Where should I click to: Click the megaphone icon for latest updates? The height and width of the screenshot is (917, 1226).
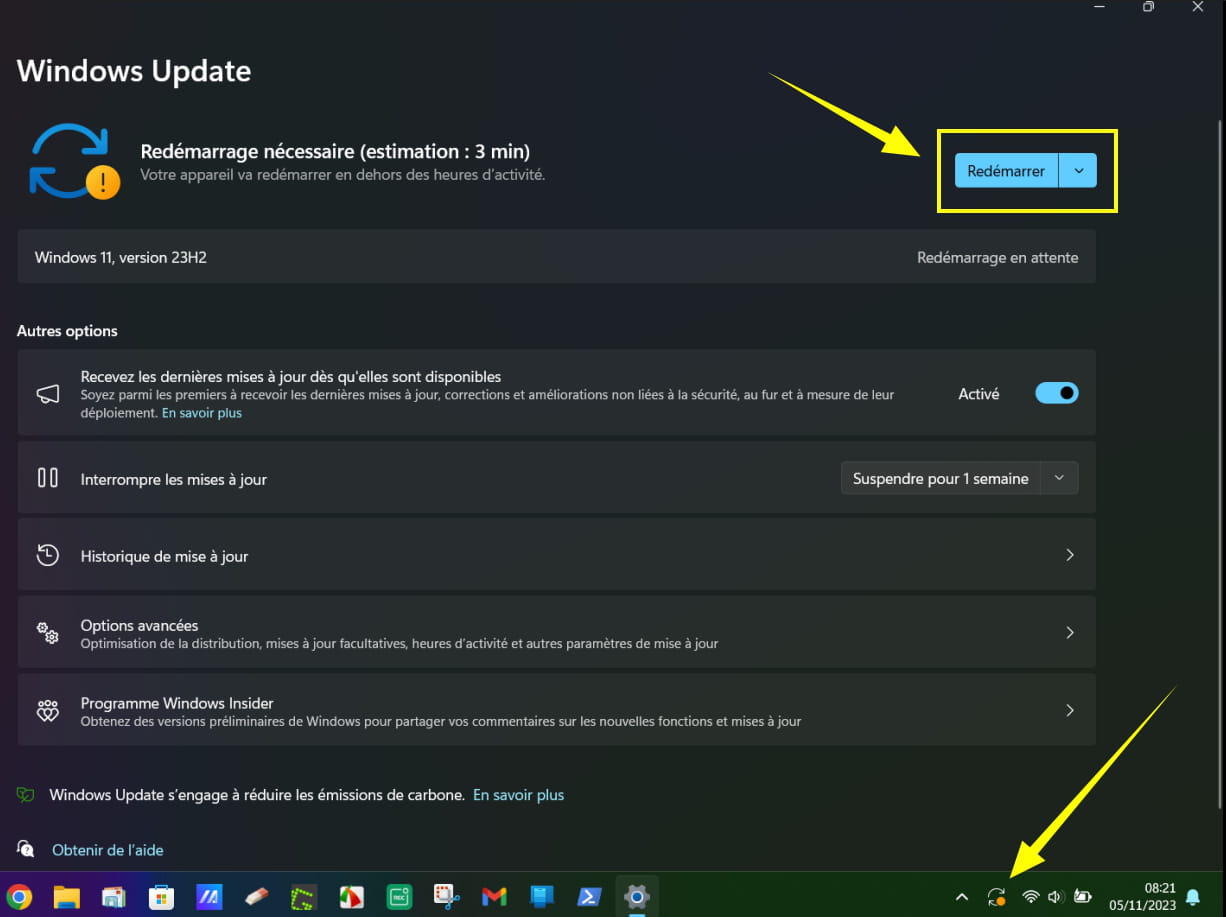[48, 394]
